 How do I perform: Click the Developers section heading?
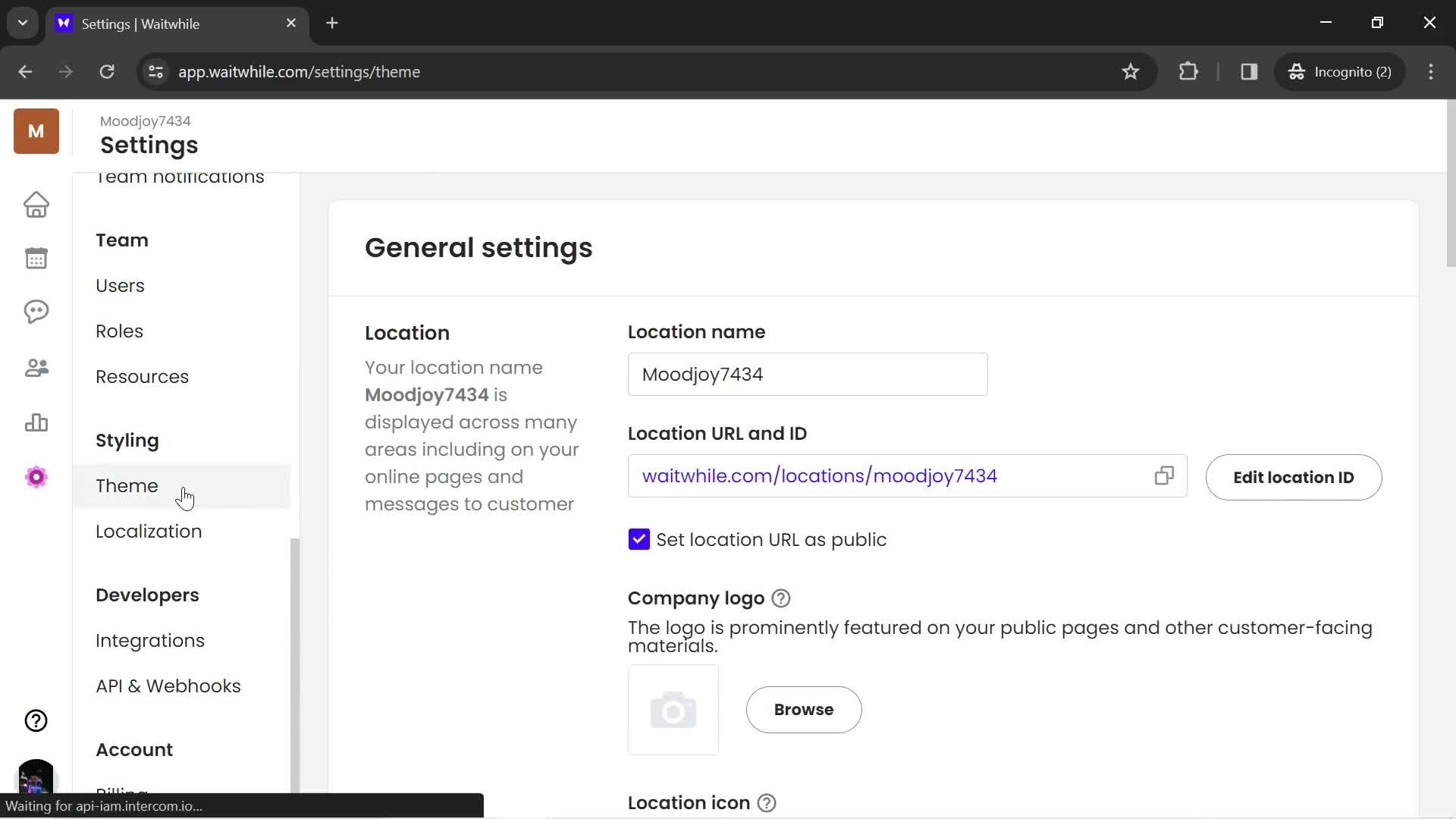147,595
